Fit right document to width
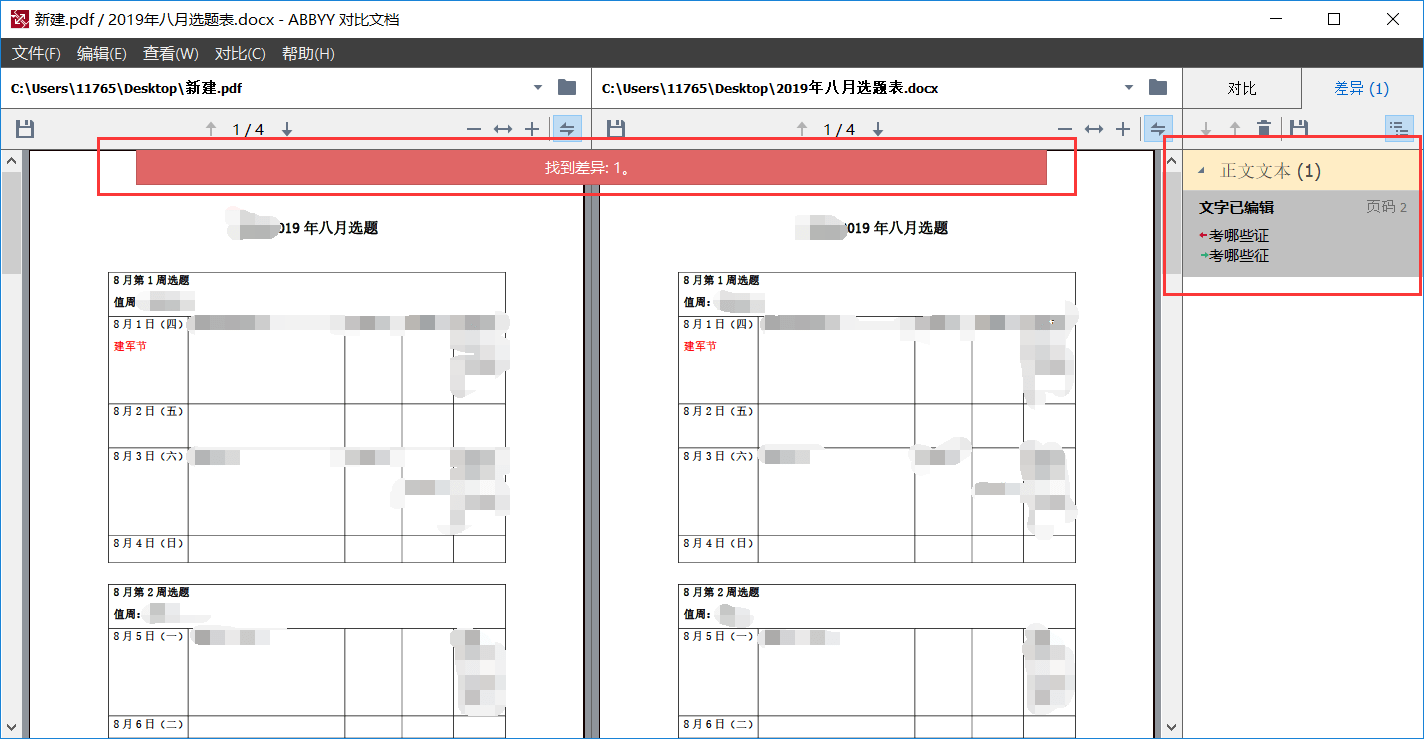 click(1094, 129)
